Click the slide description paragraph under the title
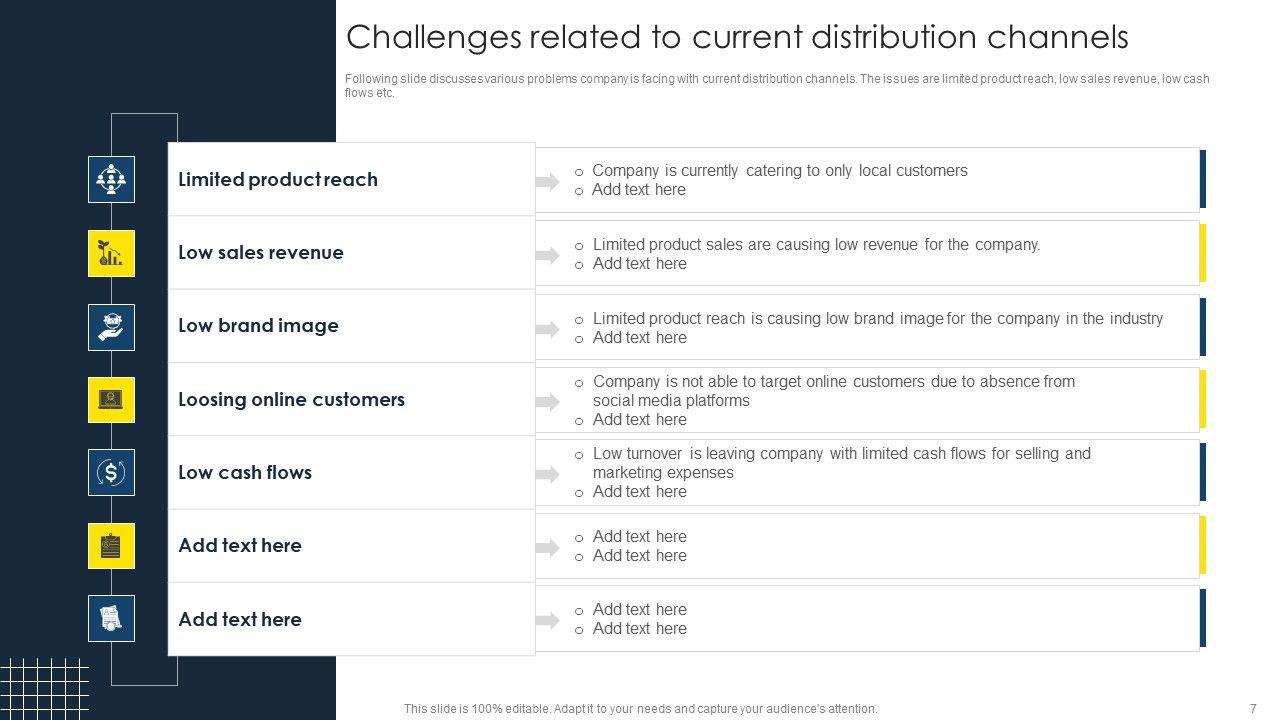Image resolution: width=1280 pixels, height=720 pixels. tap(776, 86)
